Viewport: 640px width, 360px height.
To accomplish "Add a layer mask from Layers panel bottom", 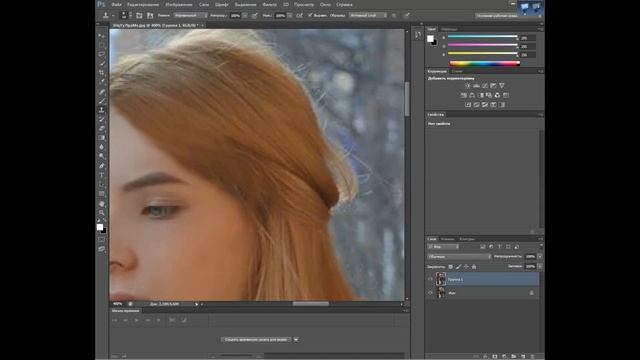I will pyautogui.click(x=495, y=356).
